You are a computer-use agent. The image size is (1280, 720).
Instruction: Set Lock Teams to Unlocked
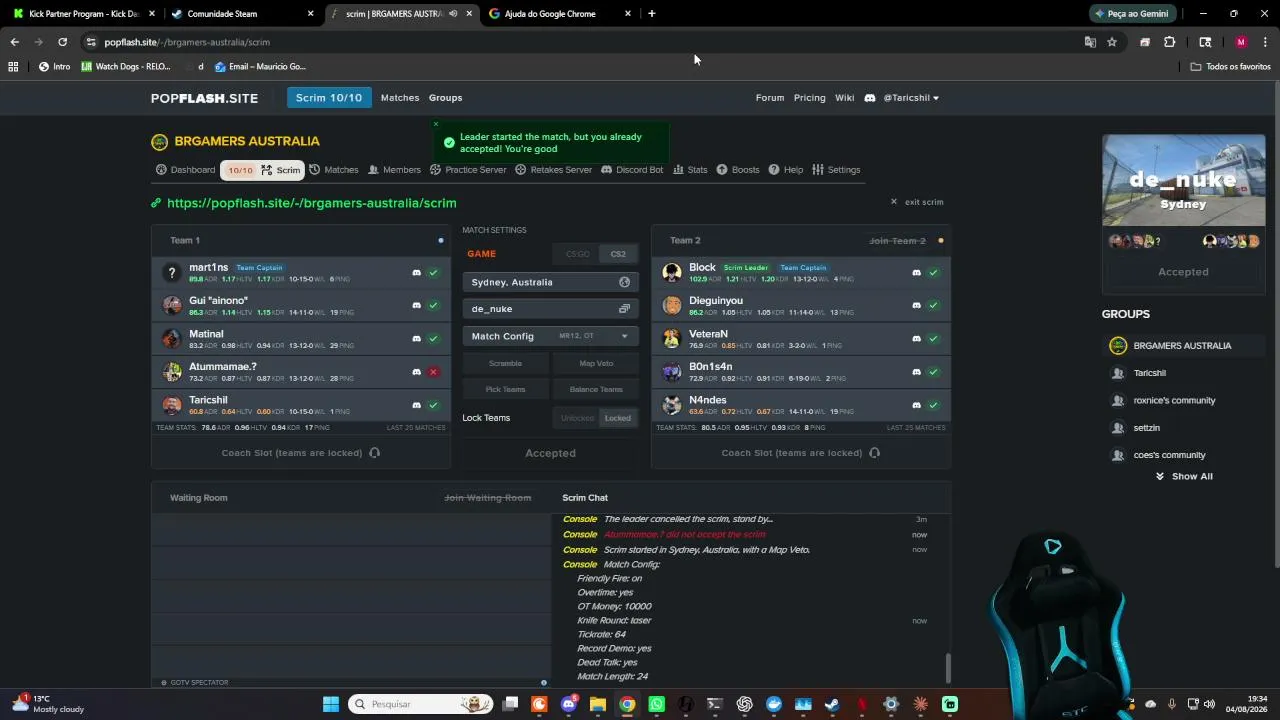click(577, 418)
